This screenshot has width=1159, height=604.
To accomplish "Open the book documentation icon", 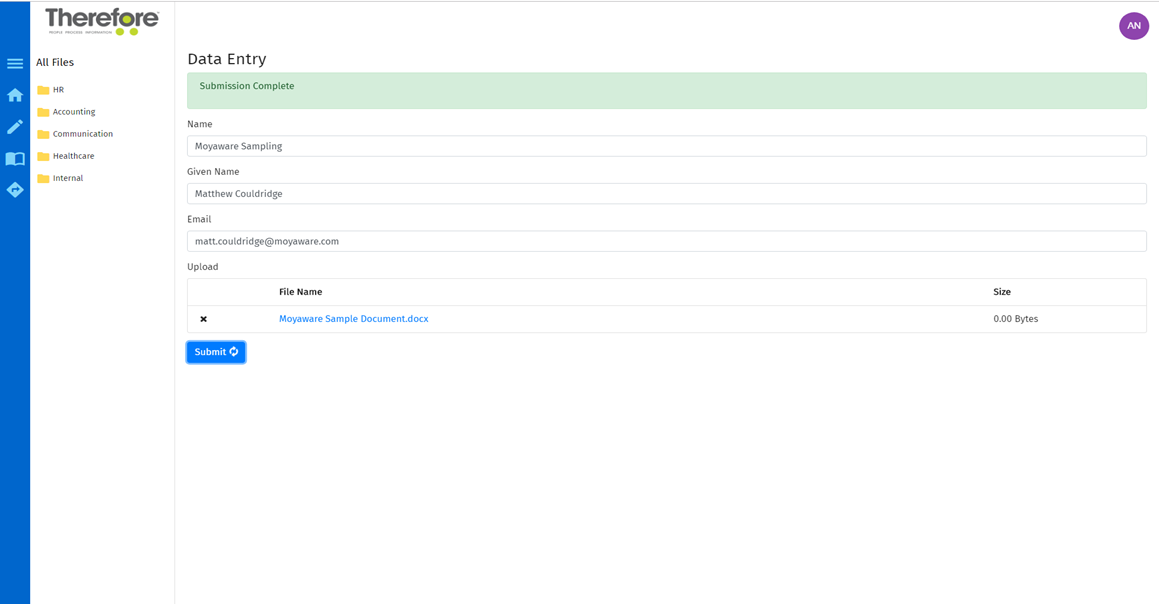I will click(x=15, y=158).
